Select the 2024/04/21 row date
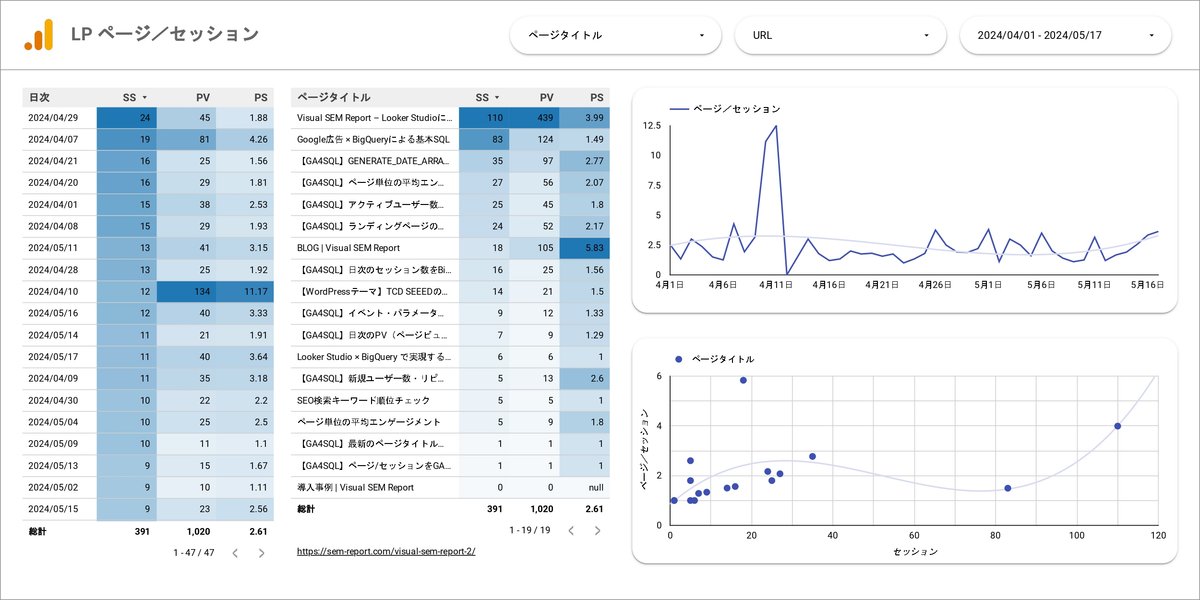Image resolution: width=1200 pixels, height=600 pixels. point(53,160)
